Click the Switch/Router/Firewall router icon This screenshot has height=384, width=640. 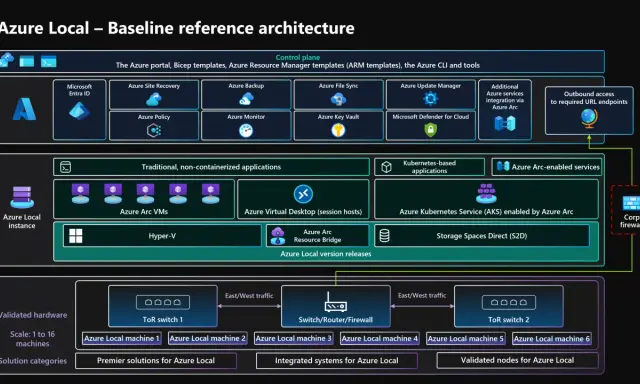(336, 302)
